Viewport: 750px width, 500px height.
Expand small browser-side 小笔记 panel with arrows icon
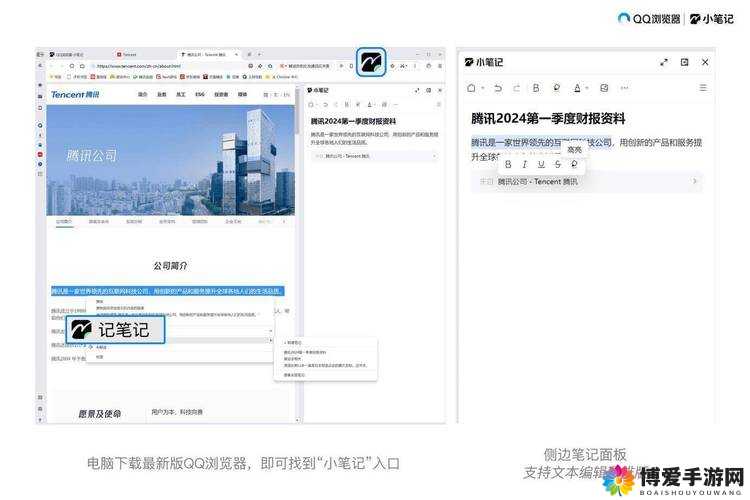(417, 90)
